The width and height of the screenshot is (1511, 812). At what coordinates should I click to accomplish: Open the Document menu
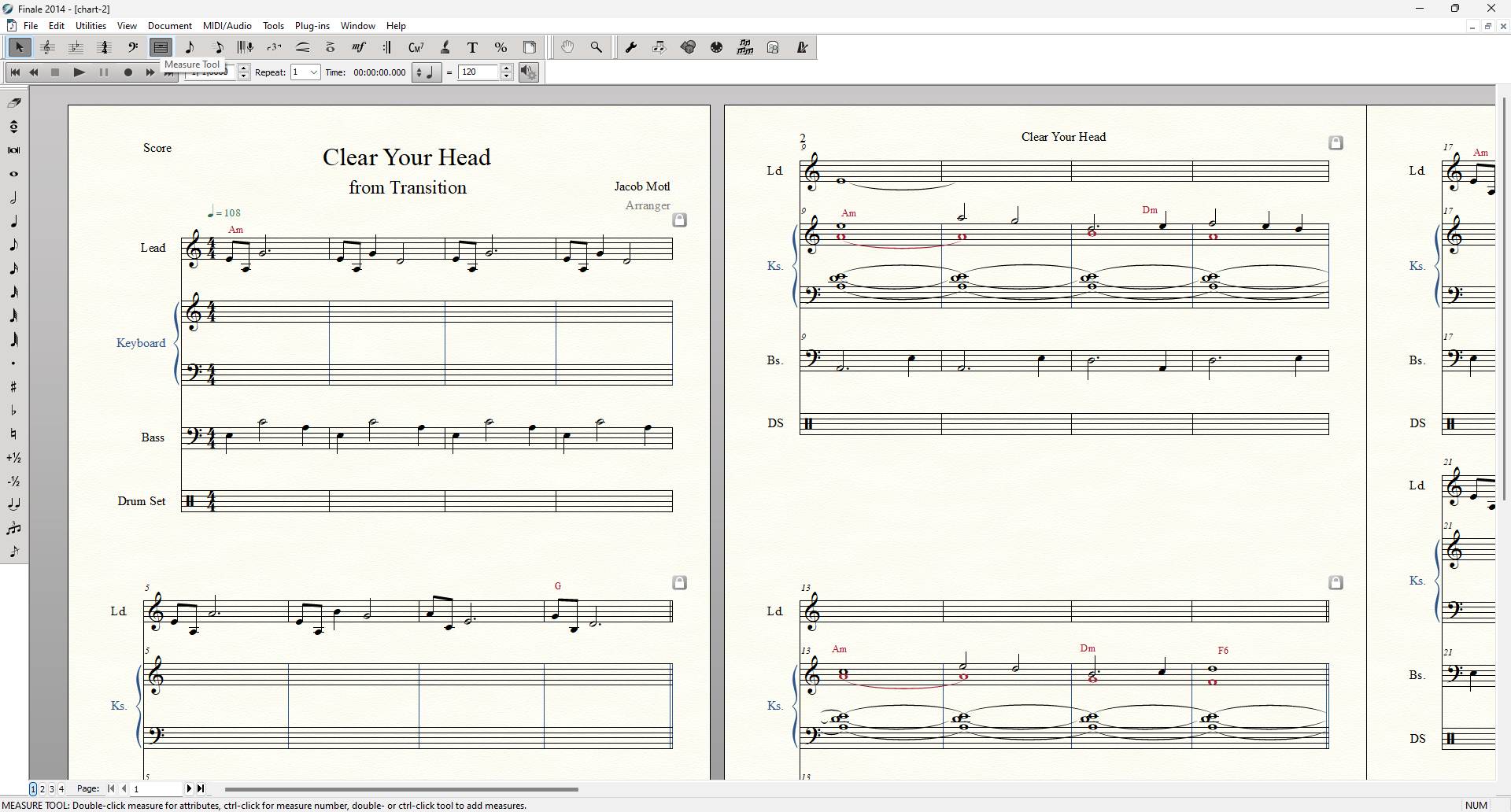[170, 26]
